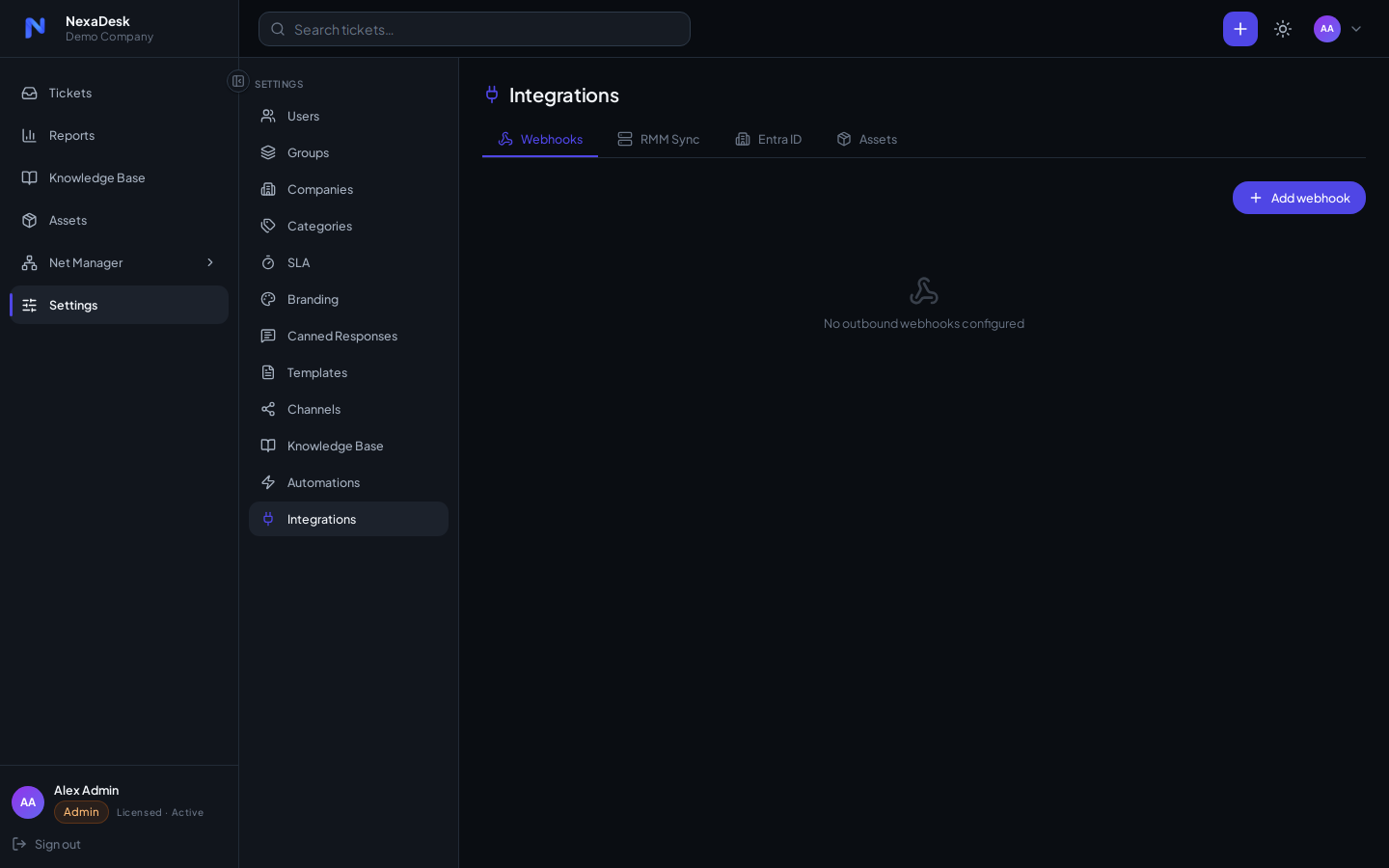
Task: Collapse the sidebar with the panel toggle icon
Action: click(x=238, y=81)
